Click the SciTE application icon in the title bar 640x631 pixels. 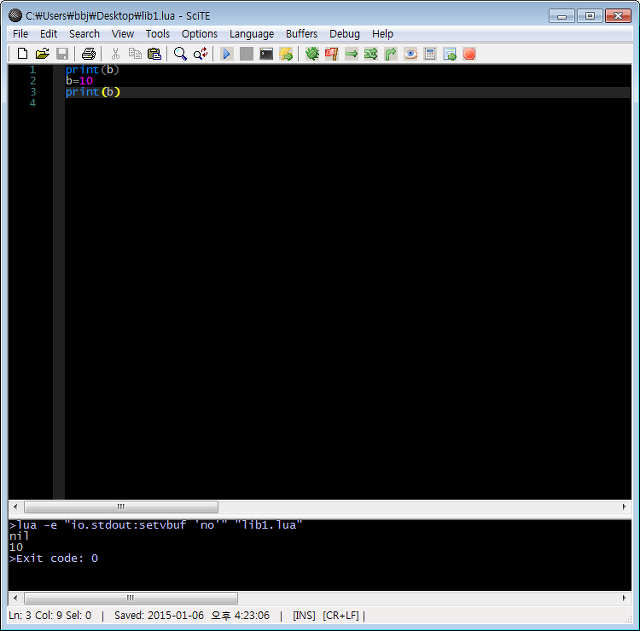coord(15,16)
